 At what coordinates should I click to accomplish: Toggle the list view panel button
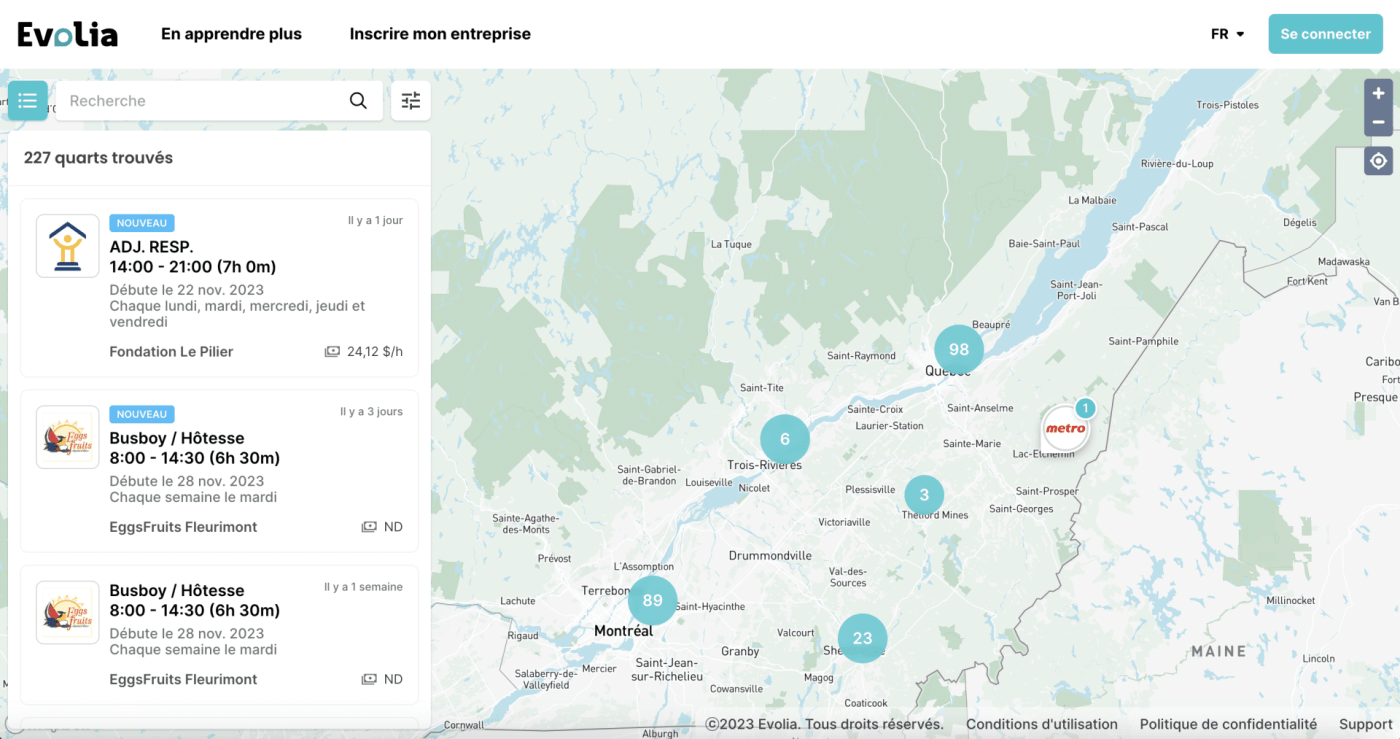click(x=28, y=101)
